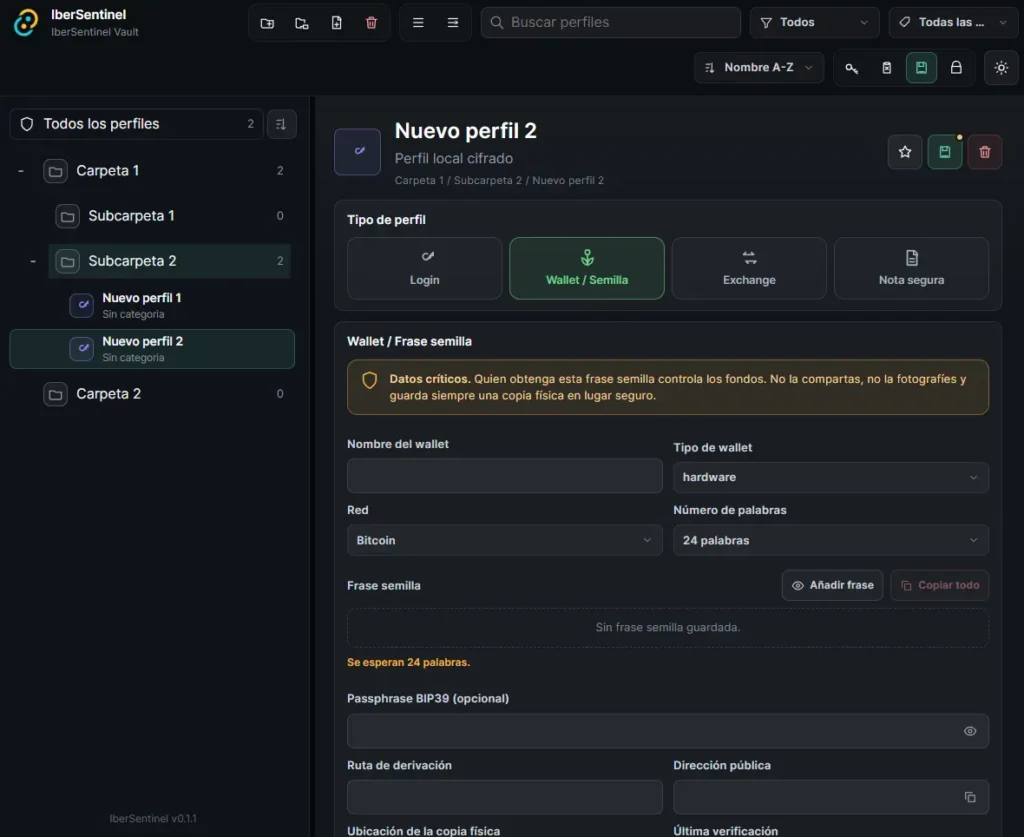Click 'Perfil local cifrado' subtitle
The height and width of the screenshot is (837, 1024).
(x=454, y=159)
